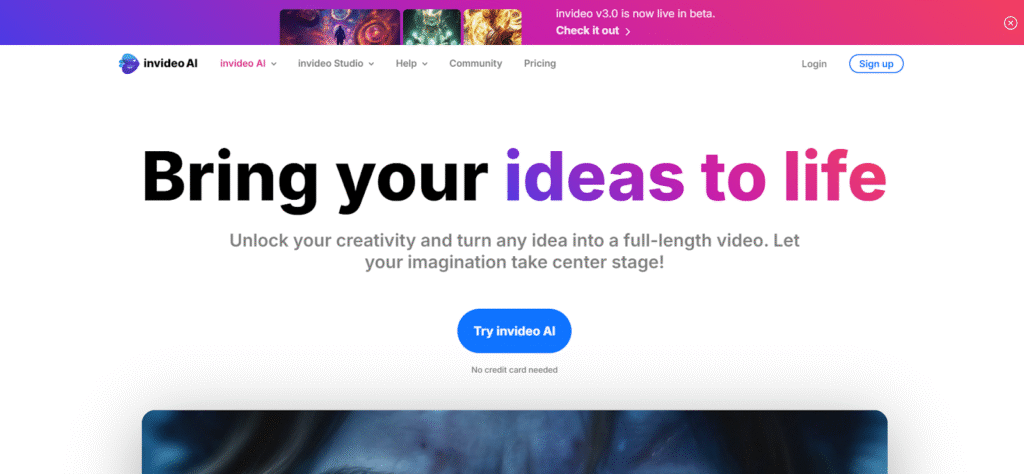This screenshot has height=474, width=1024.
Task: Click the Login link
Action: pos(814,63)
